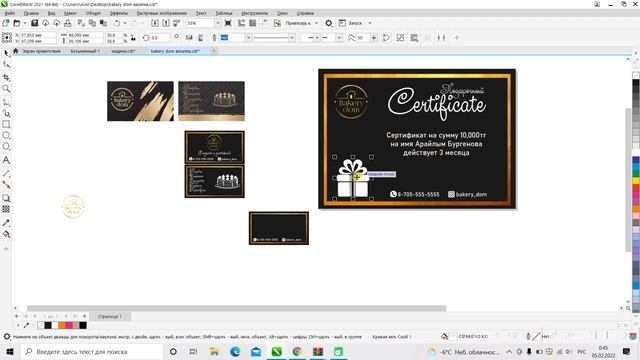
Task: Open the line style dropdown
Action: 292,38
